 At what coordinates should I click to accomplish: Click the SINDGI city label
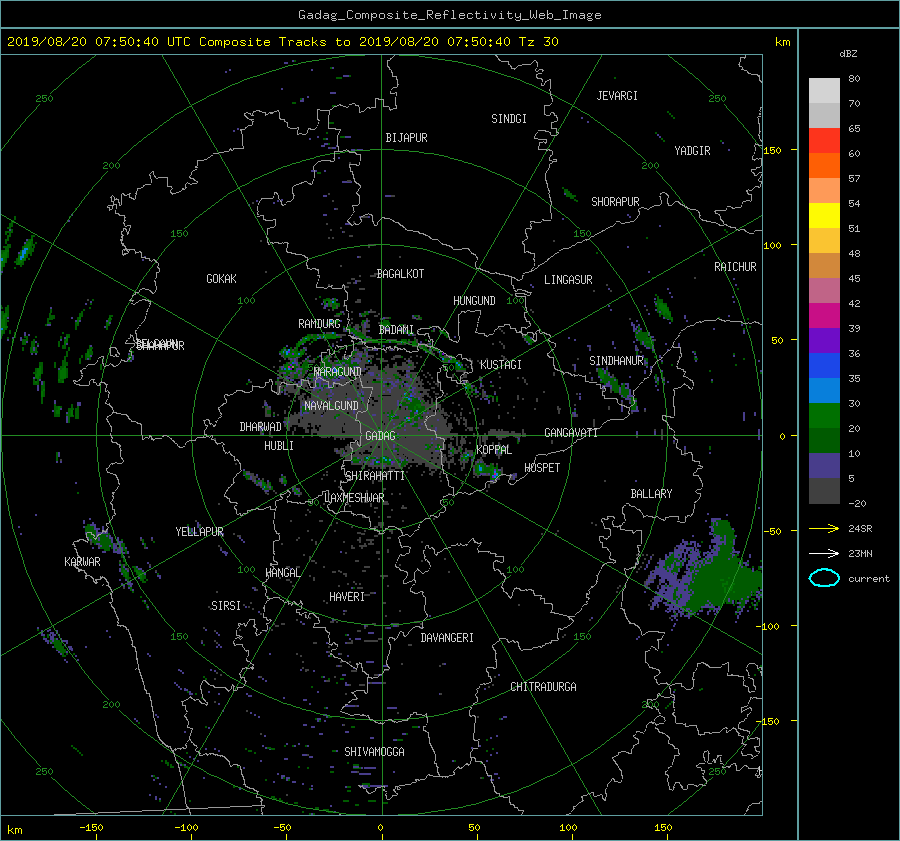point(509,119)
